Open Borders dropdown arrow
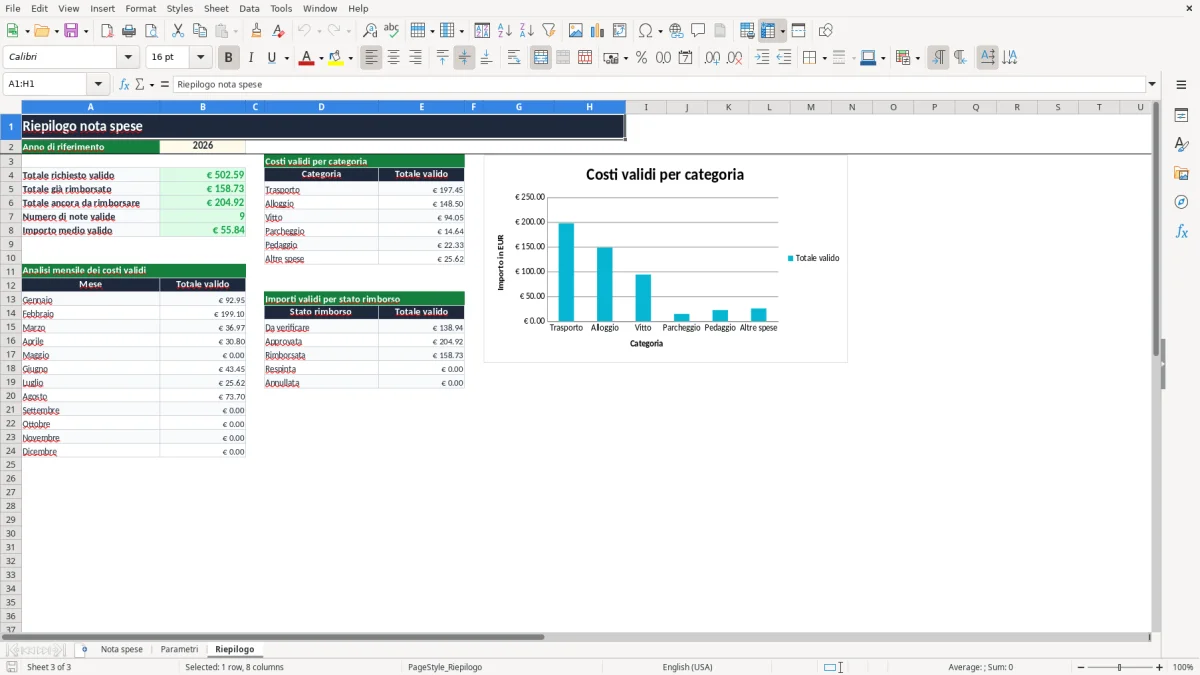1200x675 pixels. click(x=823, y=58)
